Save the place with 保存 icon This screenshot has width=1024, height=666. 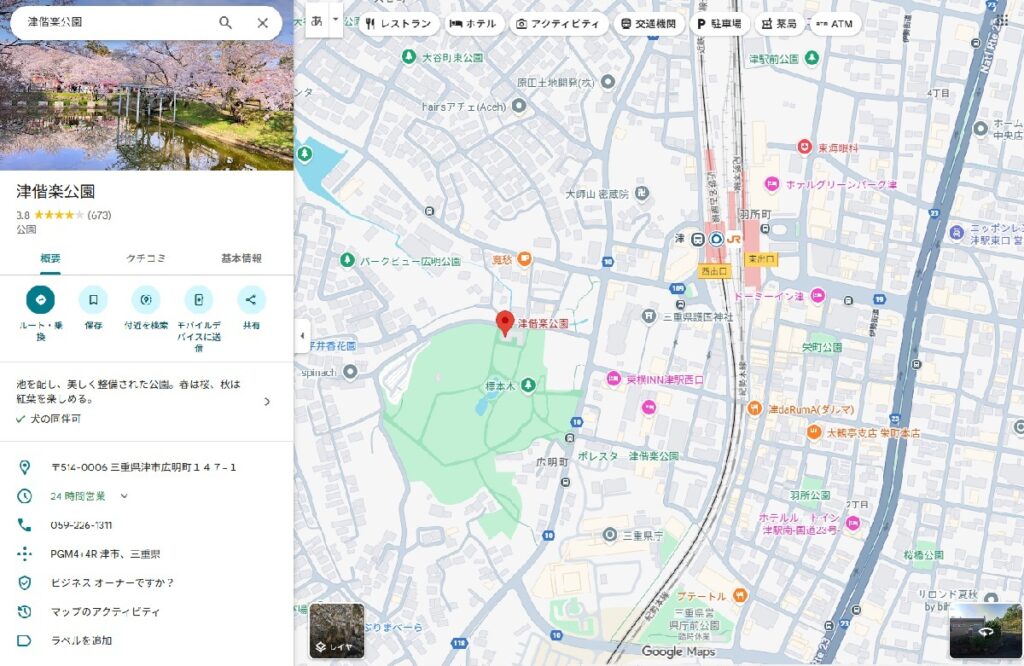tap(93, 299)
